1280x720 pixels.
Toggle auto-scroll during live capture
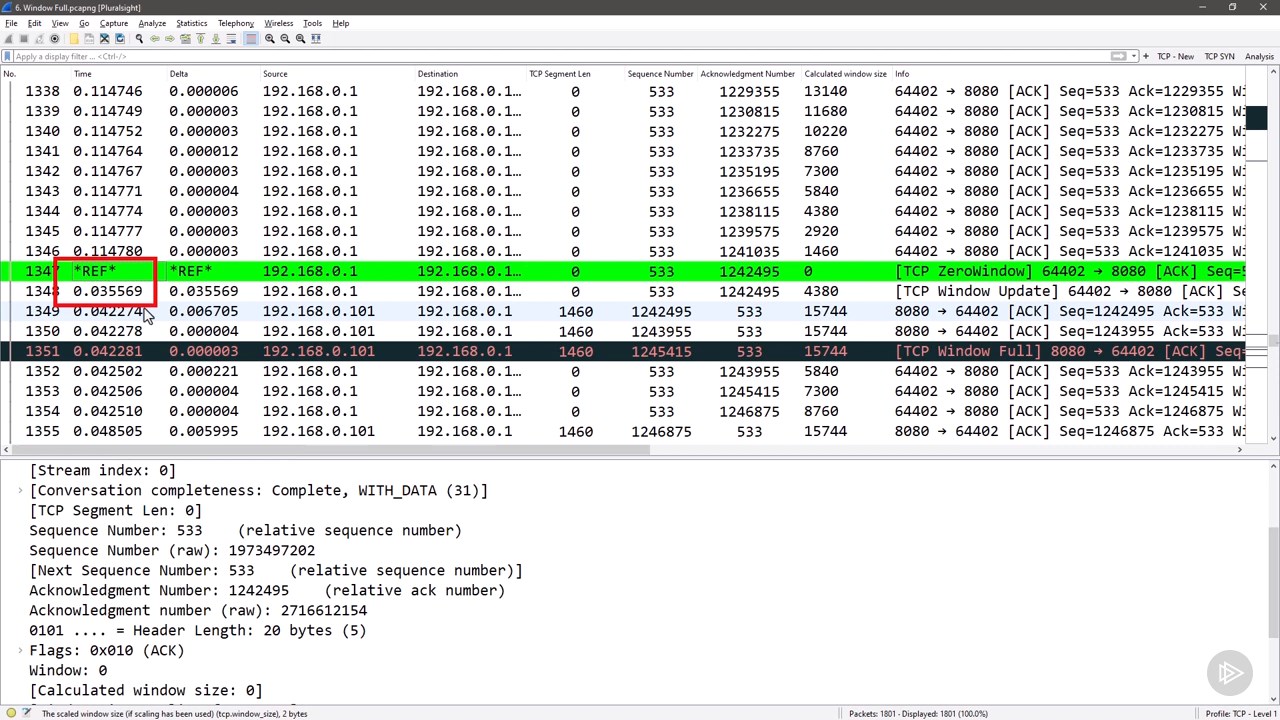click(x=231, y=39)
